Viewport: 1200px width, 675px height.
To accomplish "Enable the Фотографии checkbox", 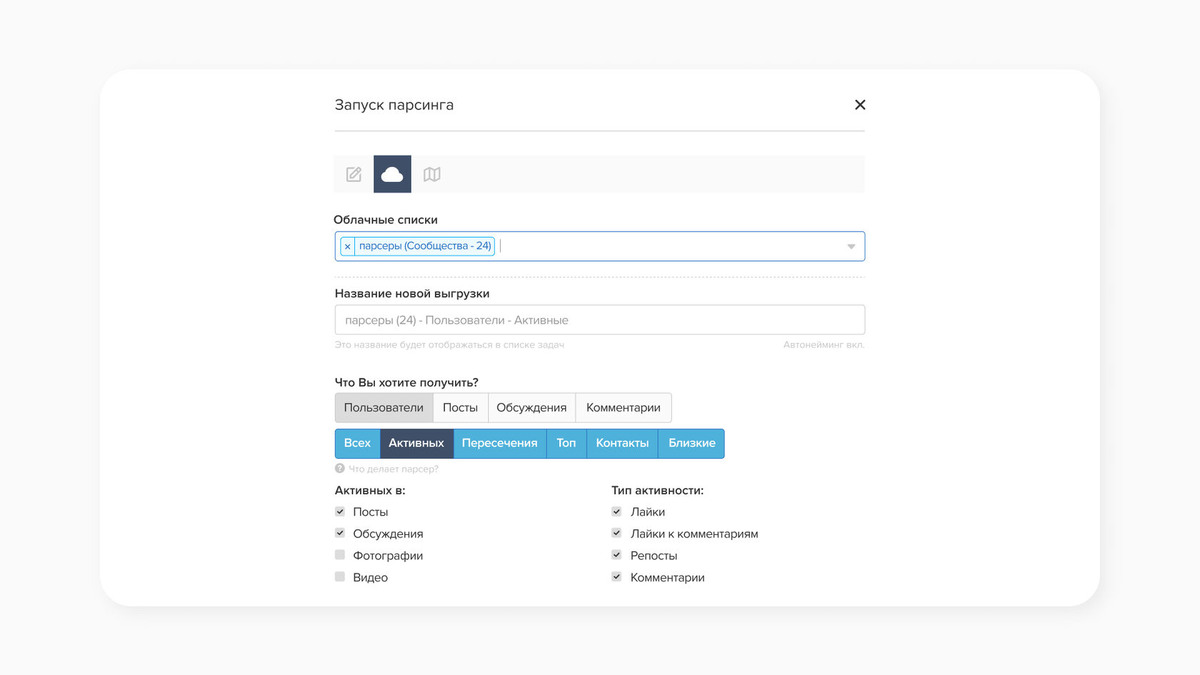I will coord(340,555).
